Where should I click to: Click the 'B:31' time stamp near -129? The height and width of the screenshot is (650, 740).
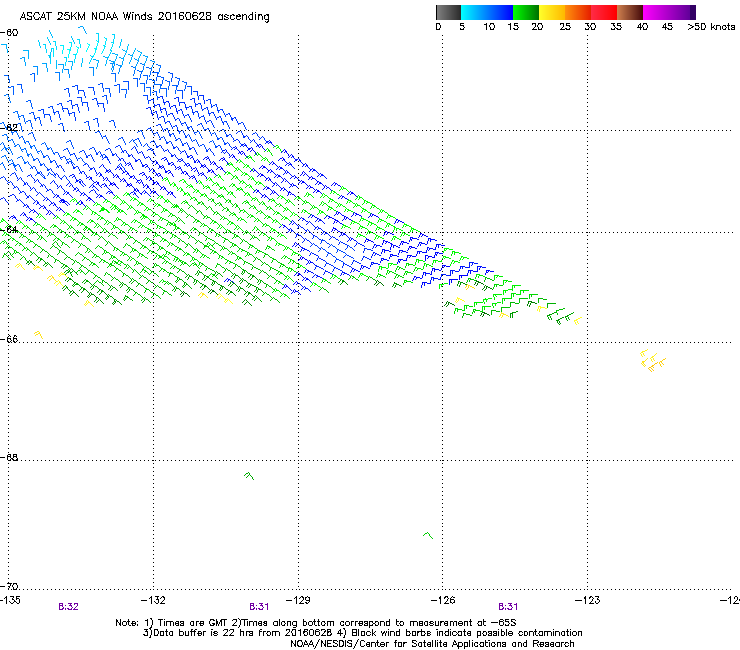259,607
